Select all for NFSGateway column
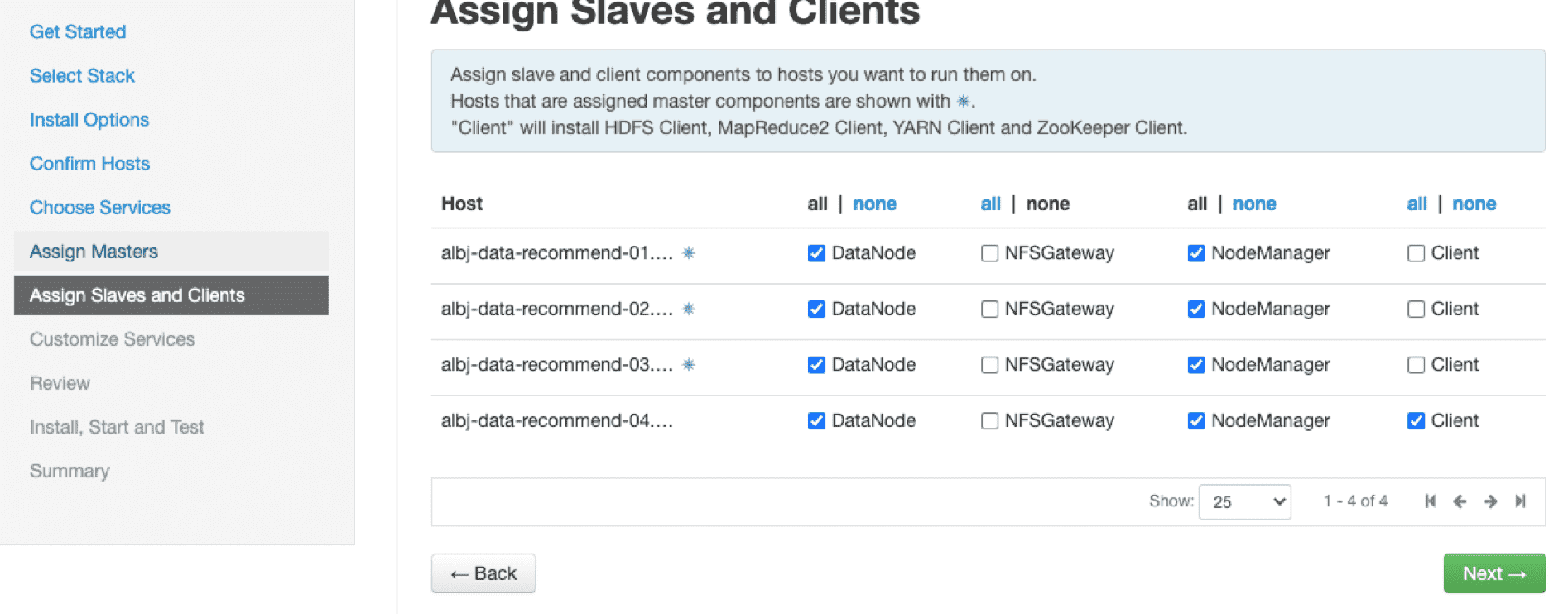This screenshot has height=614, width=1568. tap(990, 204)
